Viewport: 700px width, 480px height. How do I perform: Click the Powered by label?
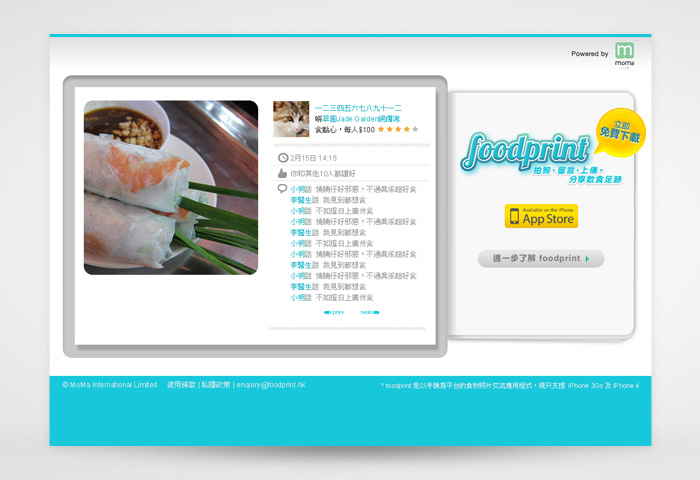pos(590,54)
